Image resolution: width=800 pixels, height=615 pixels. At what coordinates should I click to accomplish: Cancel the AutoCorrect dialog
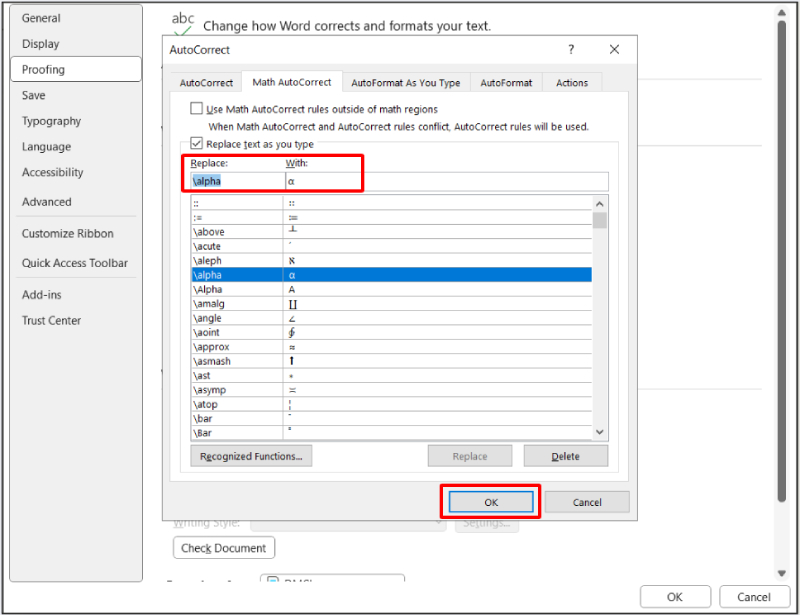(587, 502)
